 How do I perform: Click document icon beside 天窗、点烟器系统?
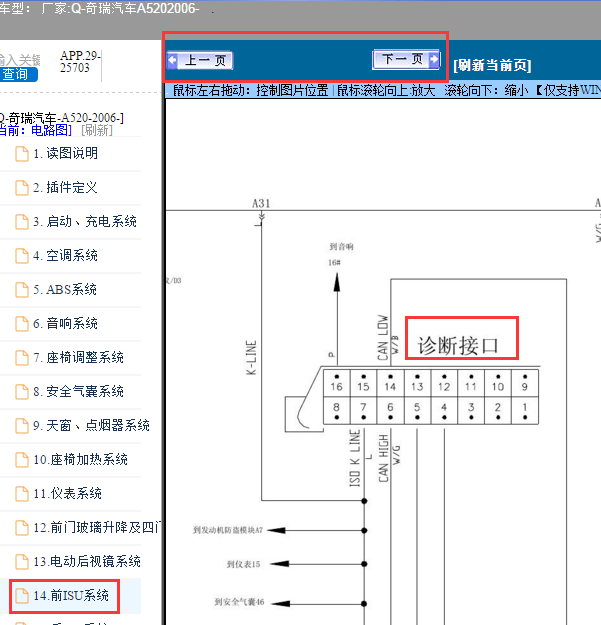tap(22, 426)
